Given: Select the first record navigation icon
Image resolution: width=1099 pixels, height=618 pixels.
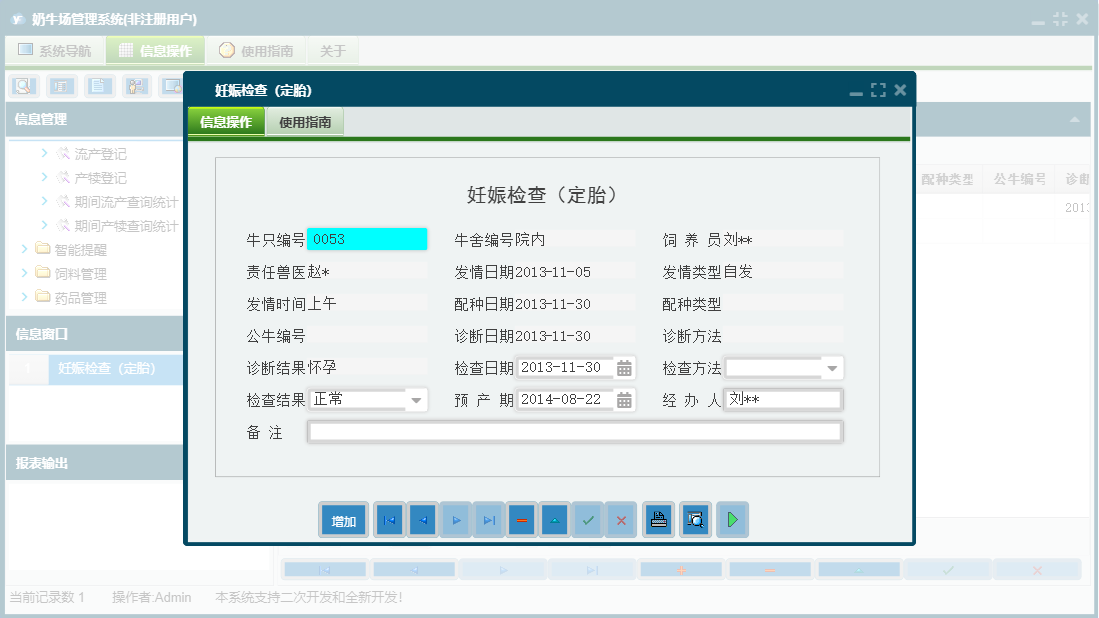Looking at the screenshot, I should 389,519.
